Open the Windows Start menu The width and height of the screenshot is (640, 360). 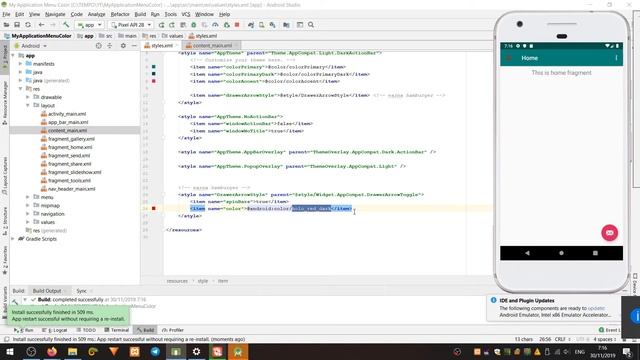click(x=10, y=351)
